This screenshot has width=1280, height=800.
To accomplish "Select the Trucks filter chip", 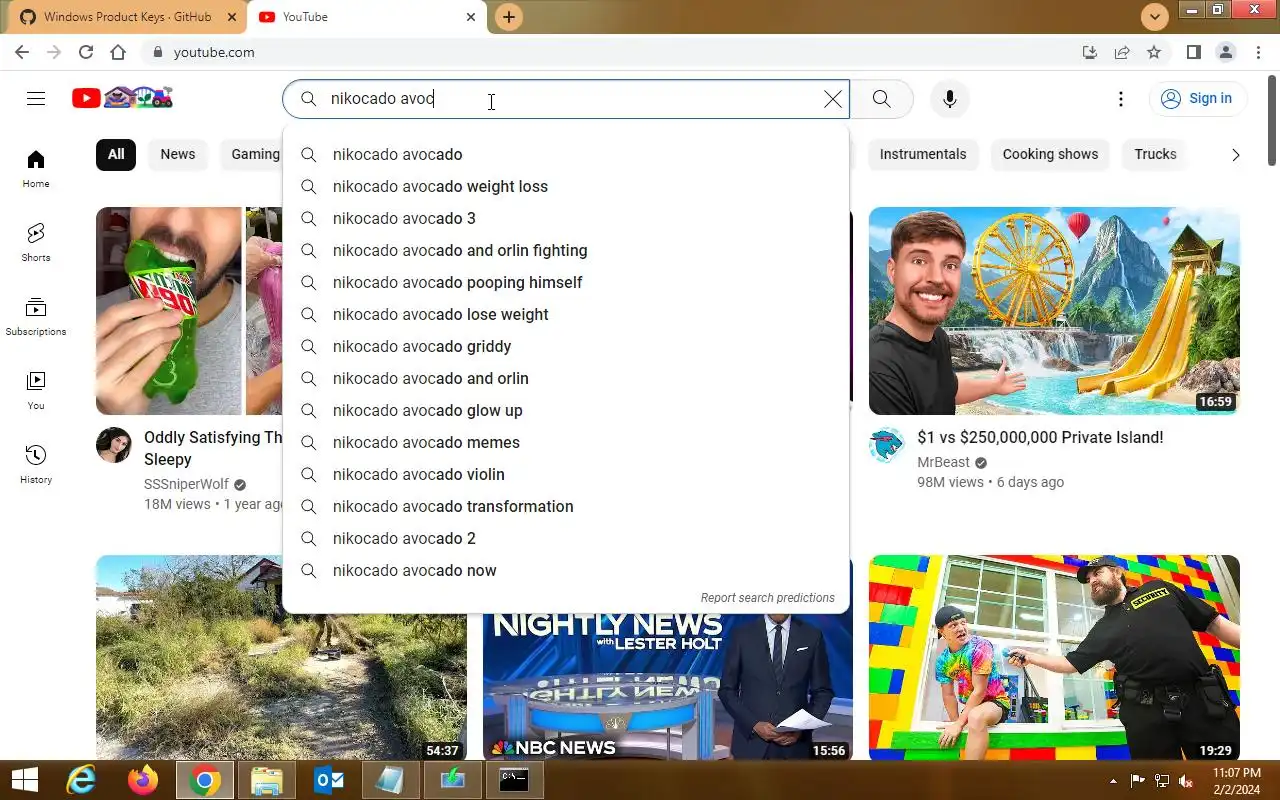I will click(x=1155, y=154).
